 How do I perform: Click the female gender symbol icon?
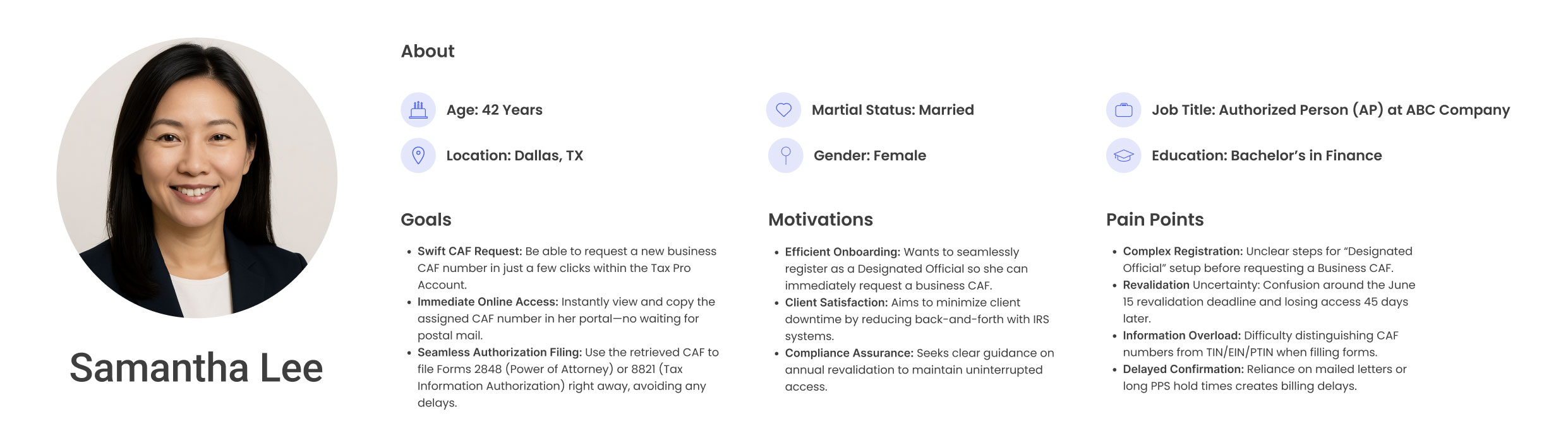(x=785, y=155)
